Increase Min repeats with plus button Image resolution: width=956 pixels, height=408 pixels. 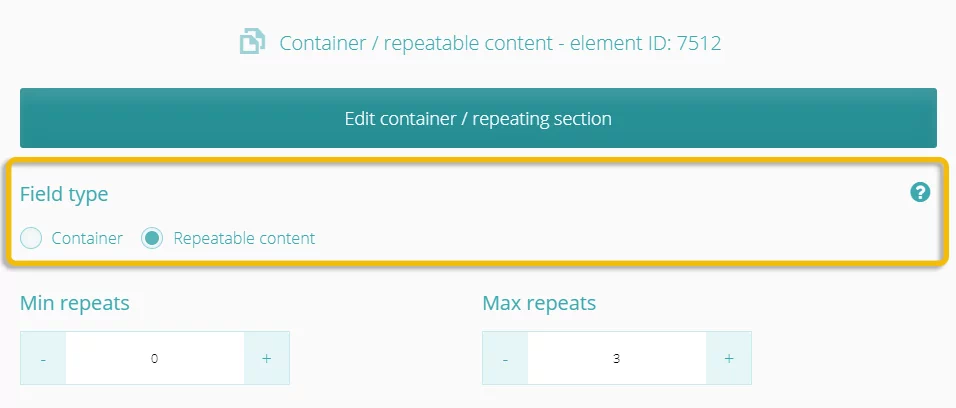click(266, 359)
